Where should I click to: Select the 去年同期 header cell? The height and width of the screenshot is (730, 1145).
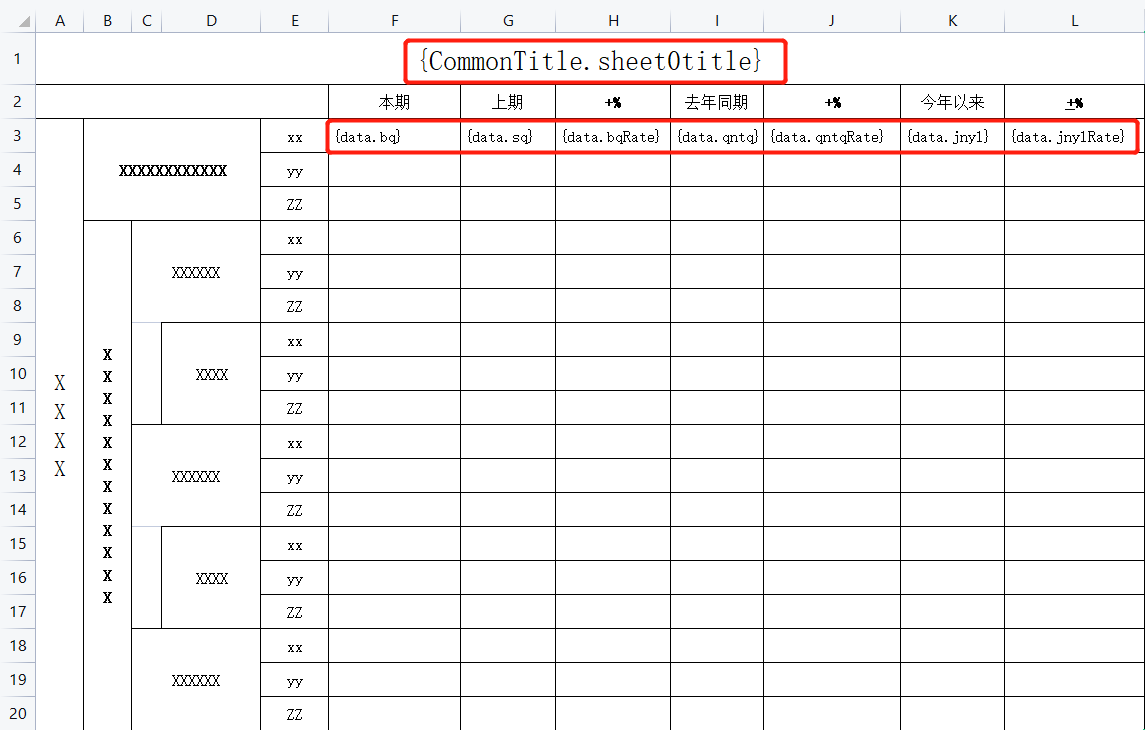[716, 101]
